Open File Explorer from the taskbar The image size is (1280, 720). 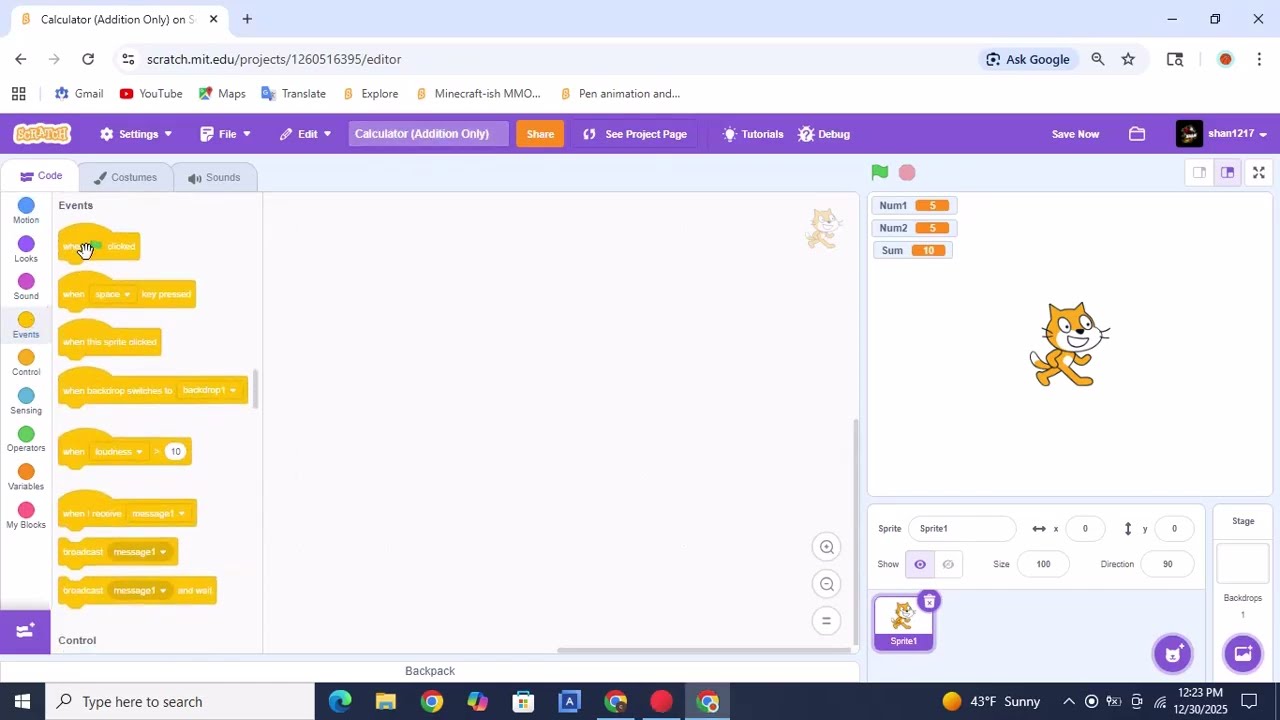[x=386, y=701]
